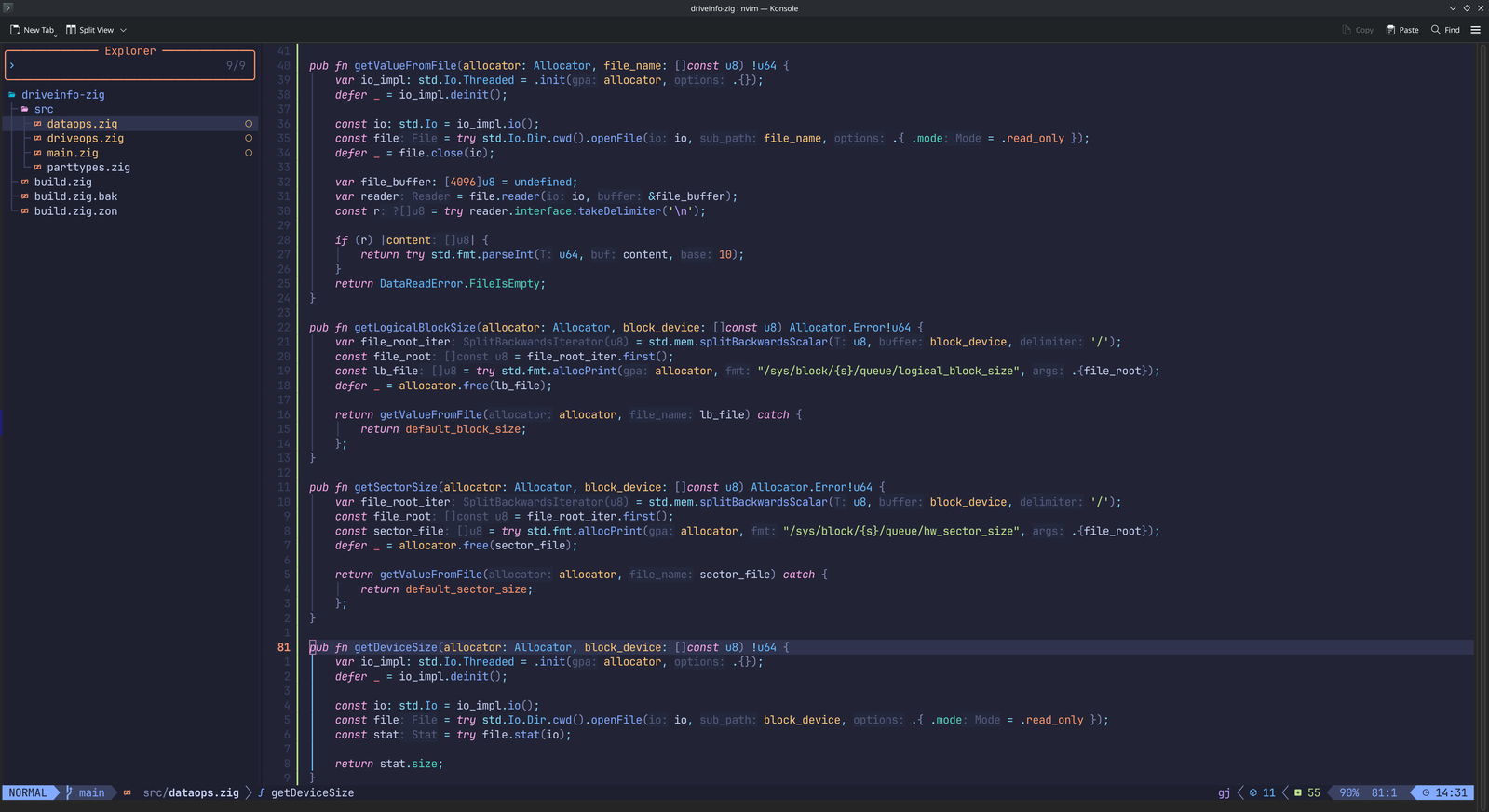
Task: Open the Split View dropdown arrow
Action: (123, 30)
